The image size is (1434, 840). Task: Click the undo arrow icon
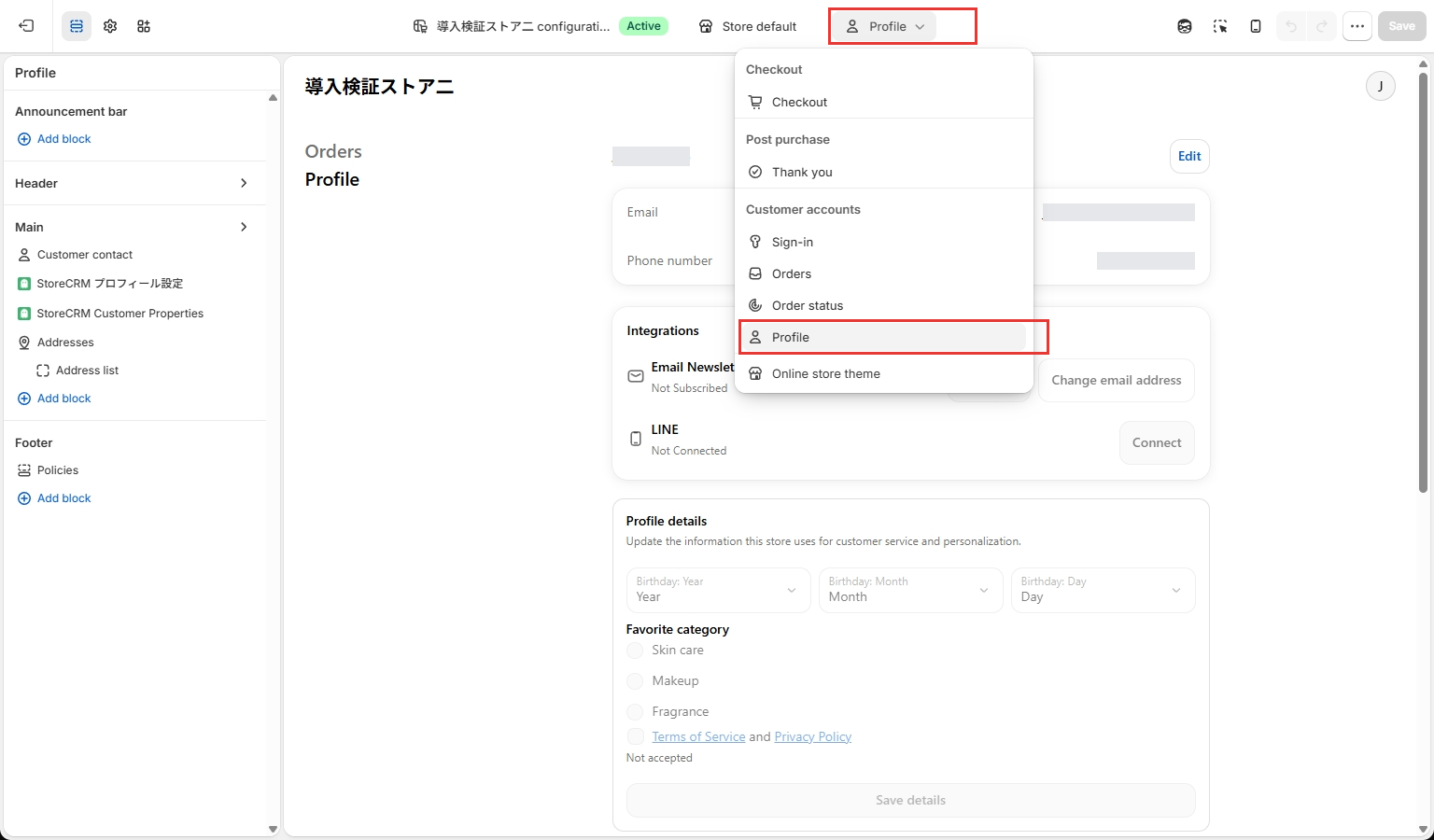point(1291,26)
